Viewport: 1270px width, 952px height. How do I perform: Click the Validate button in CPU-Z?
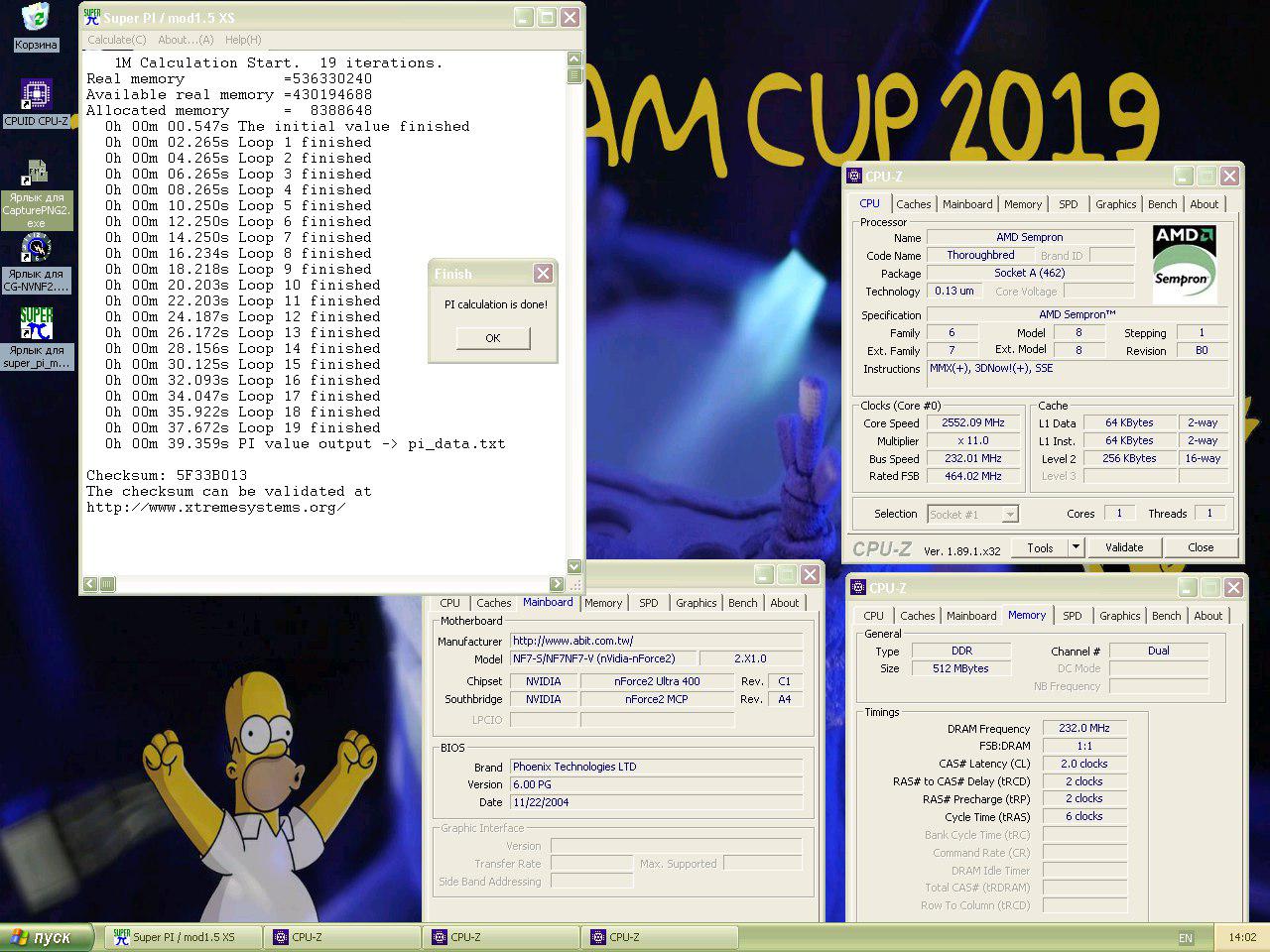[x=1124, y=547]
